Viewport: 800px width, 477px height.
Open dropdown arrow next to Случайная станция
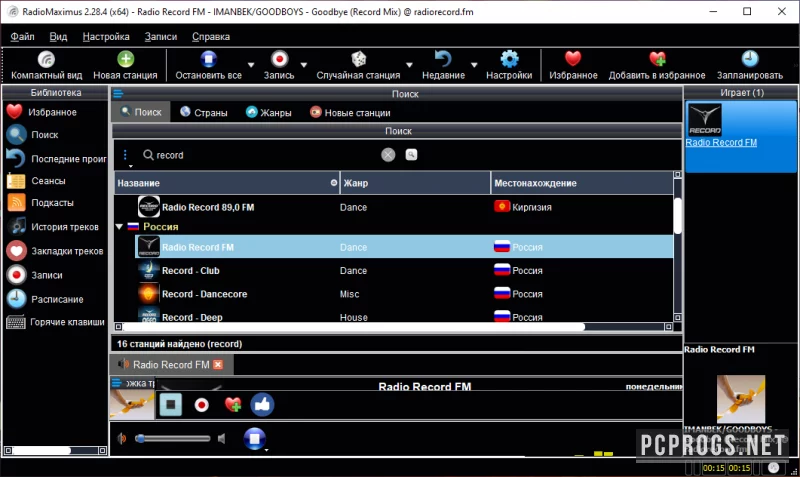(409, 65)
